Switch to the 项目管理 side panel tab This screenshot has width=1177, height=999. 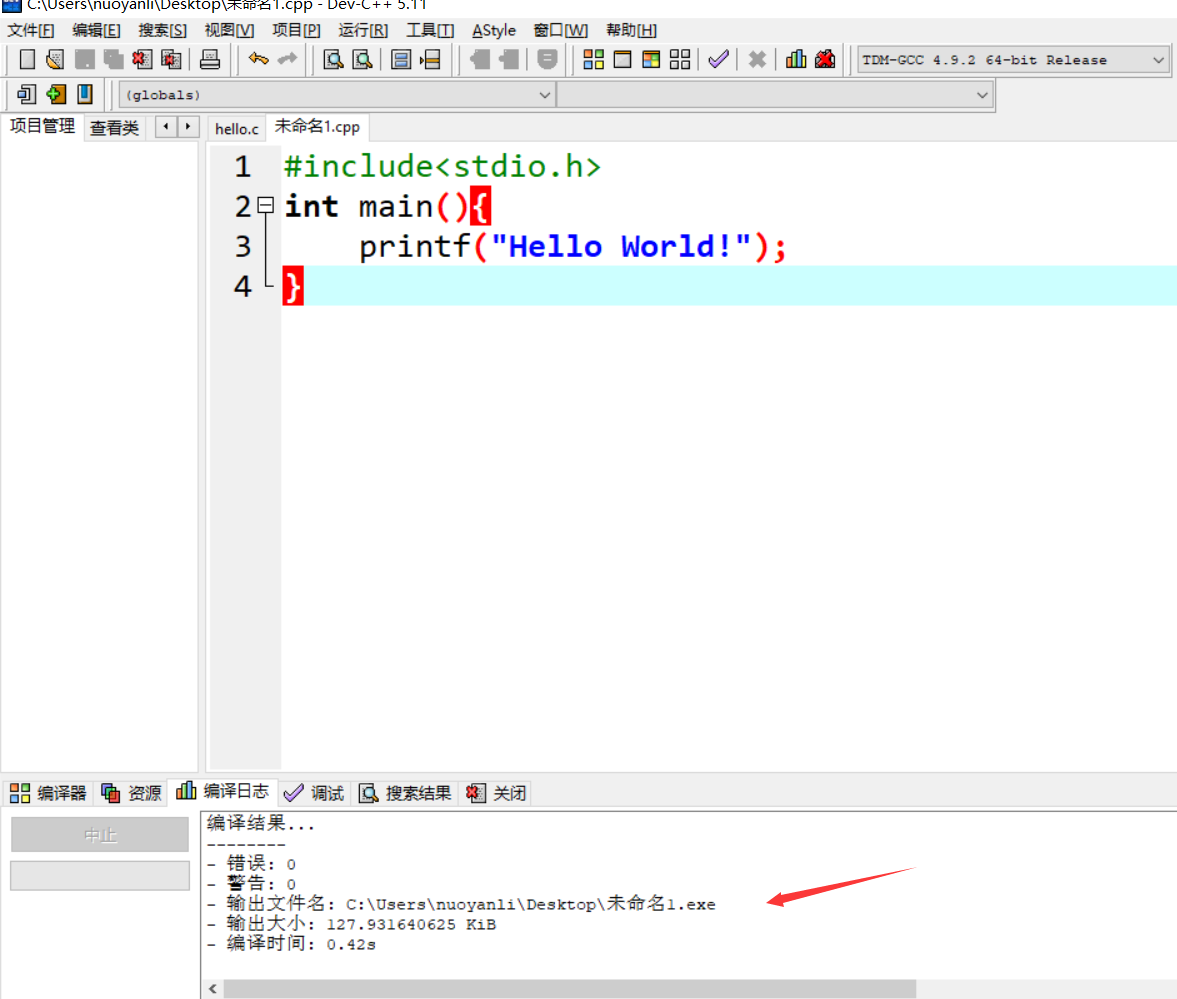tap(42, 126)
